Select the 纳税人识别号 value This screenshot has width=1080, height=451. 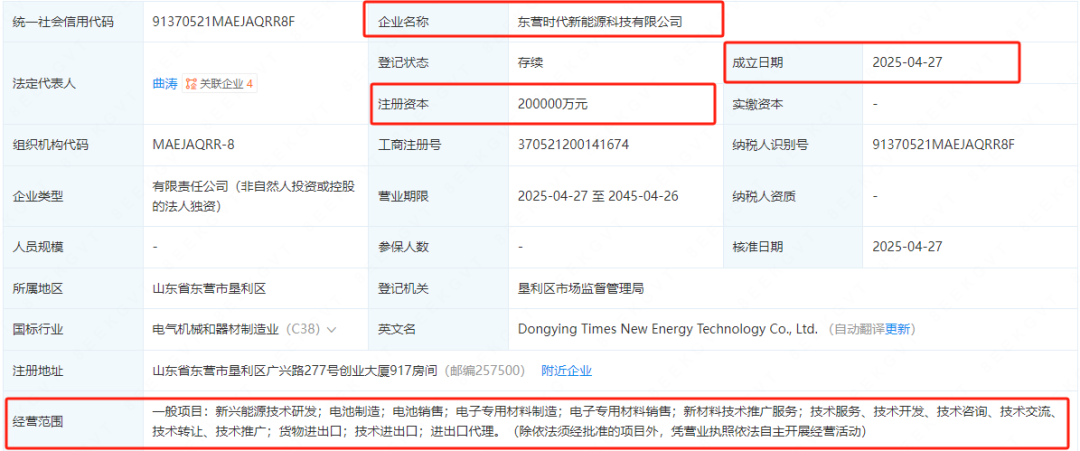(x=944, y=145)
